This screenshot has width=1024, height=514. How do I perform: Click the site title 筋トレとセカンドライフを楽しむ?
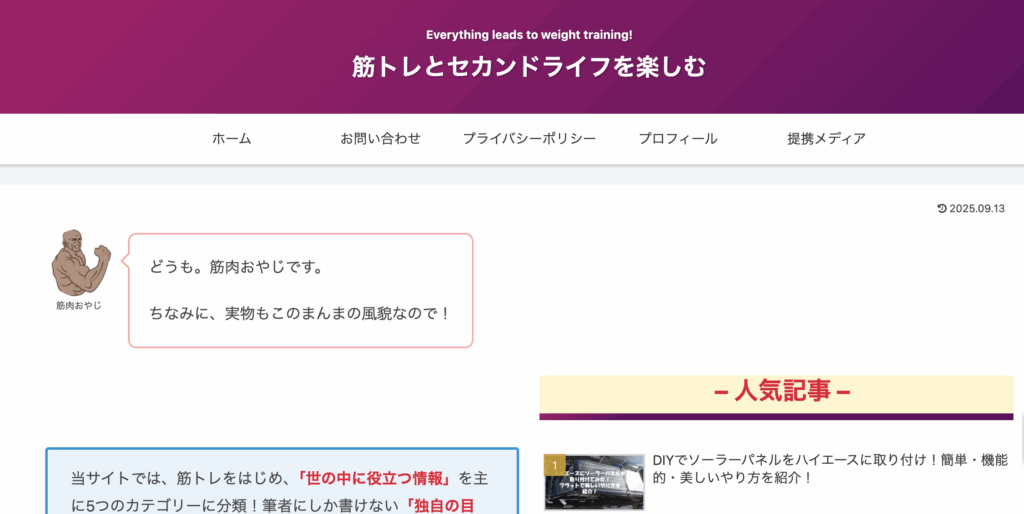[529, 67]
